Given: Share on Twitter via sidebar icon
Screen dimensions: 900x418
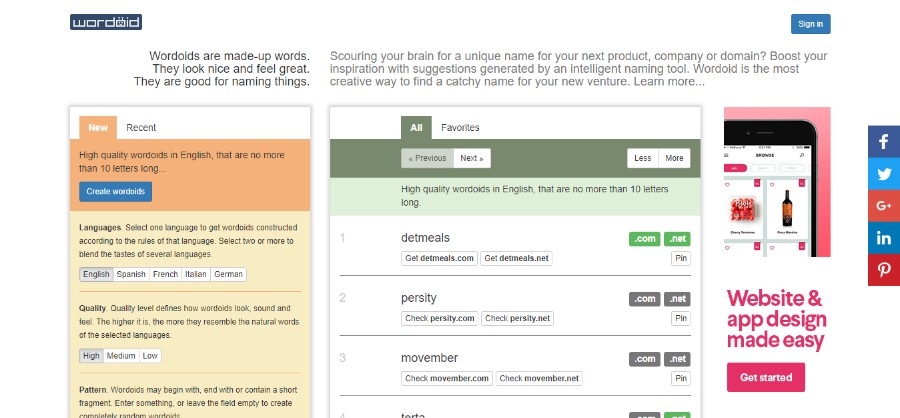Looking at the screenshot, I should click(883, 173).
